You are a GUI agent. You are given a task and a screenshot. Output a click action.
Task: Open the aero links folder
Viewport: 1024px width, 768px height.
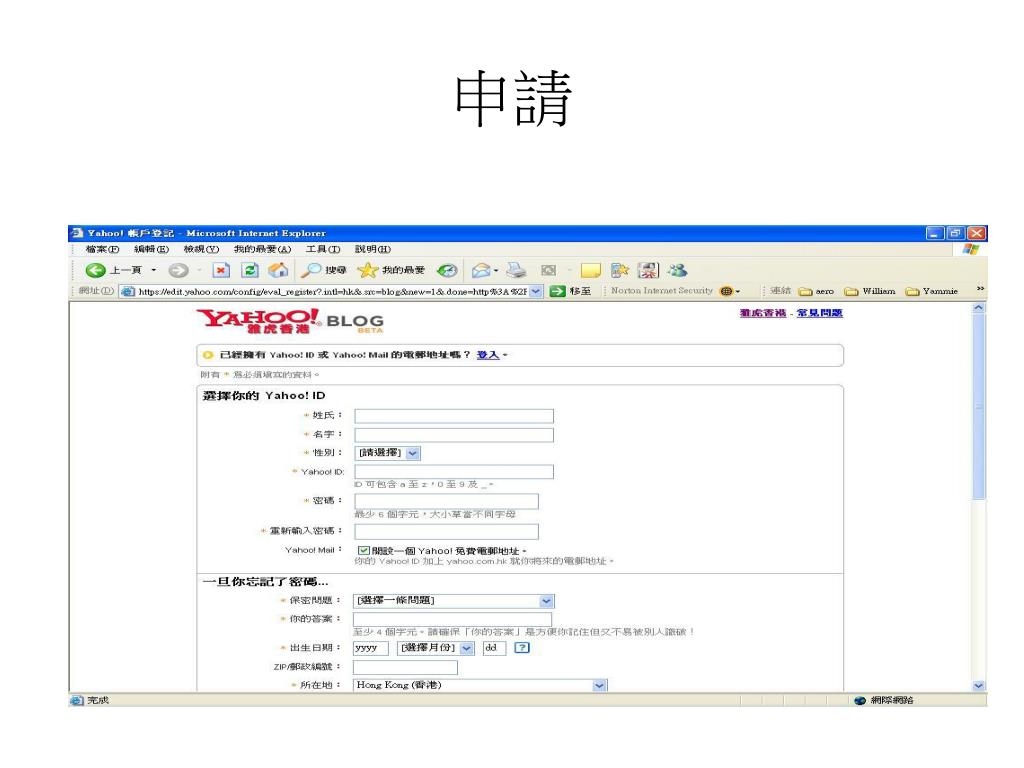[816, 291]
